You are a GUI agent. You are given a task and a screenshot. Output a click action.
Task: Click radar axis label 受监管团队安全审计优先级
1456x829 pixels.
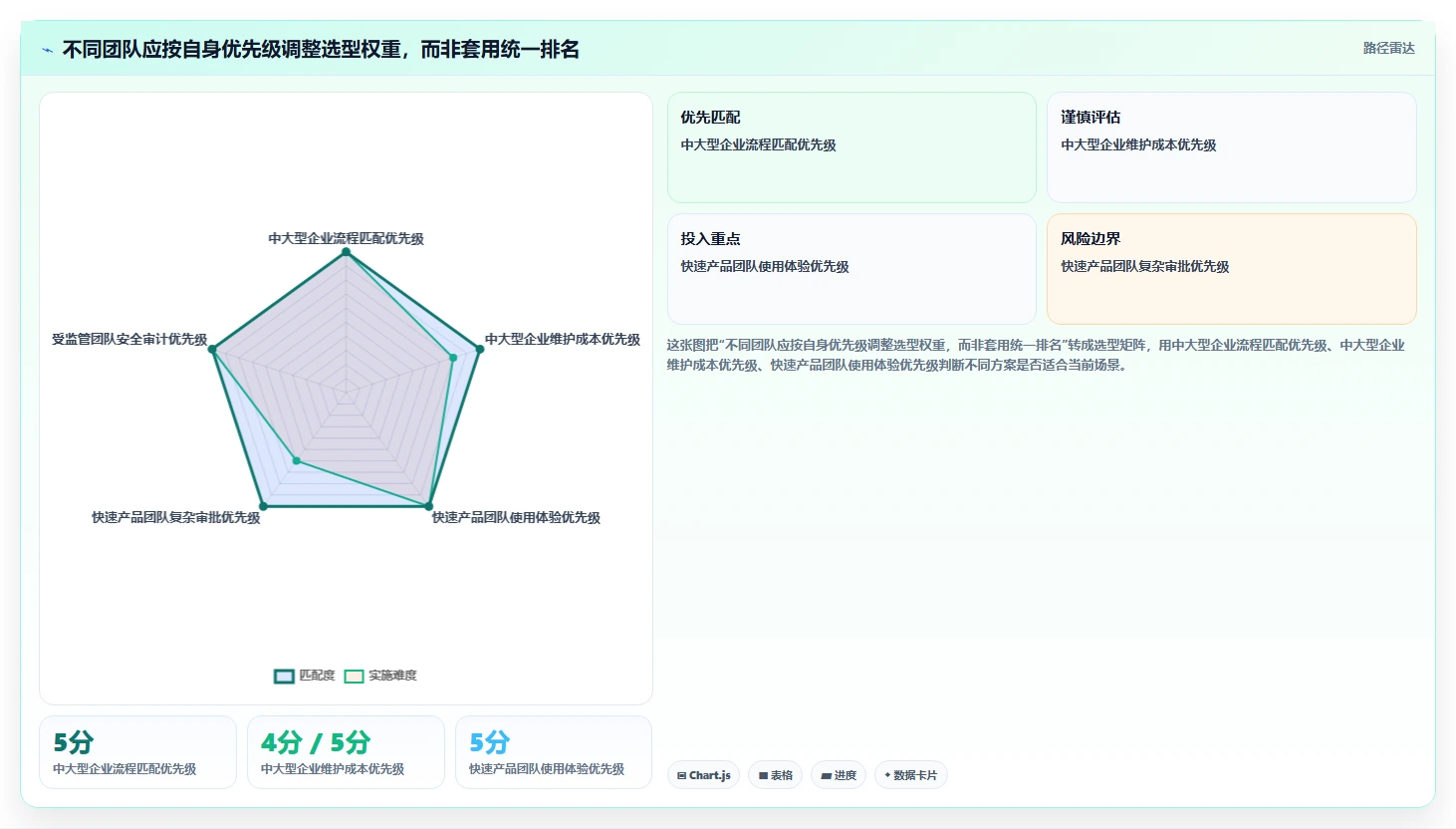coord(129,339)
